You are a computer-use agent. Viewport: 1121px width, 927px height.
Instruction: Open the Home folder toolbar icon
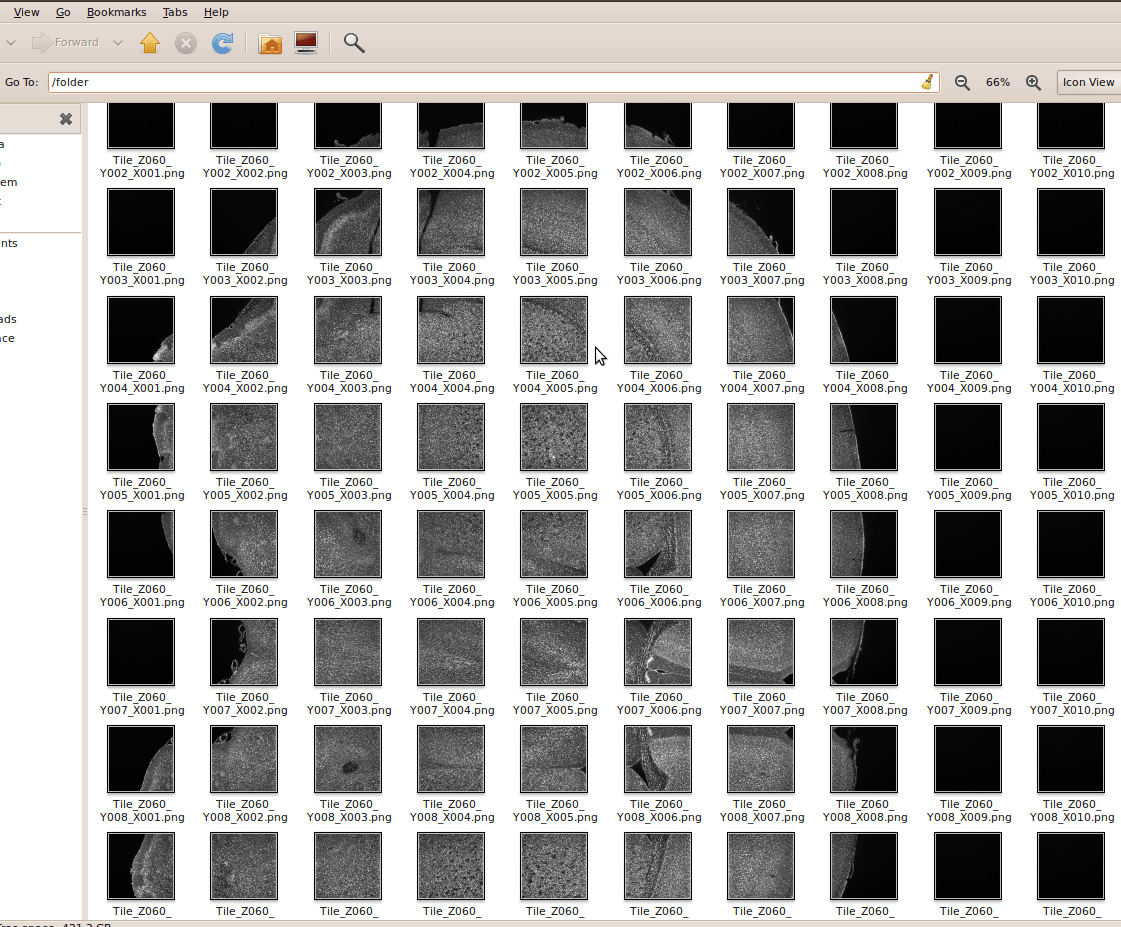[x=269, y=43]
